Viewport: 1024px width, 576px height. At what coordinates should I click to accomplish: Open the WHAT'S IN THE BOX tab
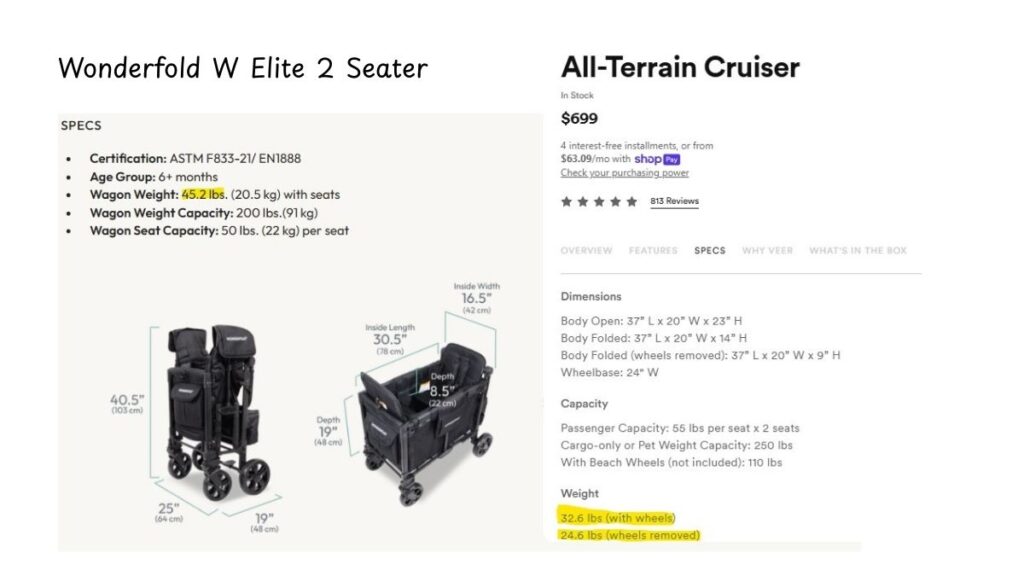(x=857, y=250)
